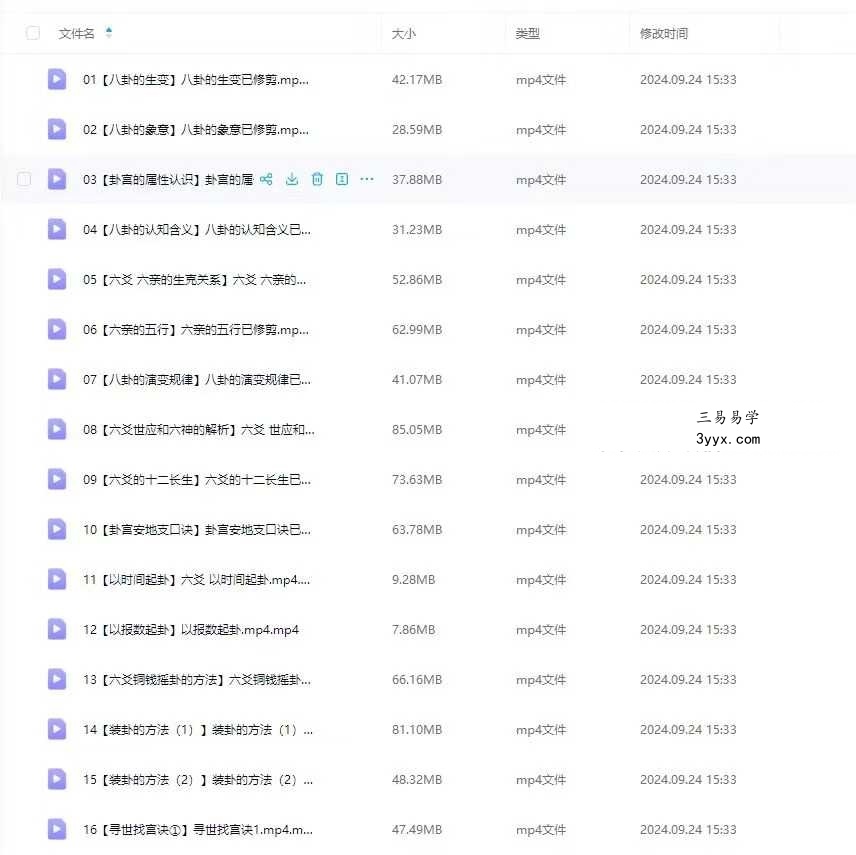Open file name 16【寻世找宫诀①】
The height and width of the screenshot is (855, 856).
(x=198, y=830)
